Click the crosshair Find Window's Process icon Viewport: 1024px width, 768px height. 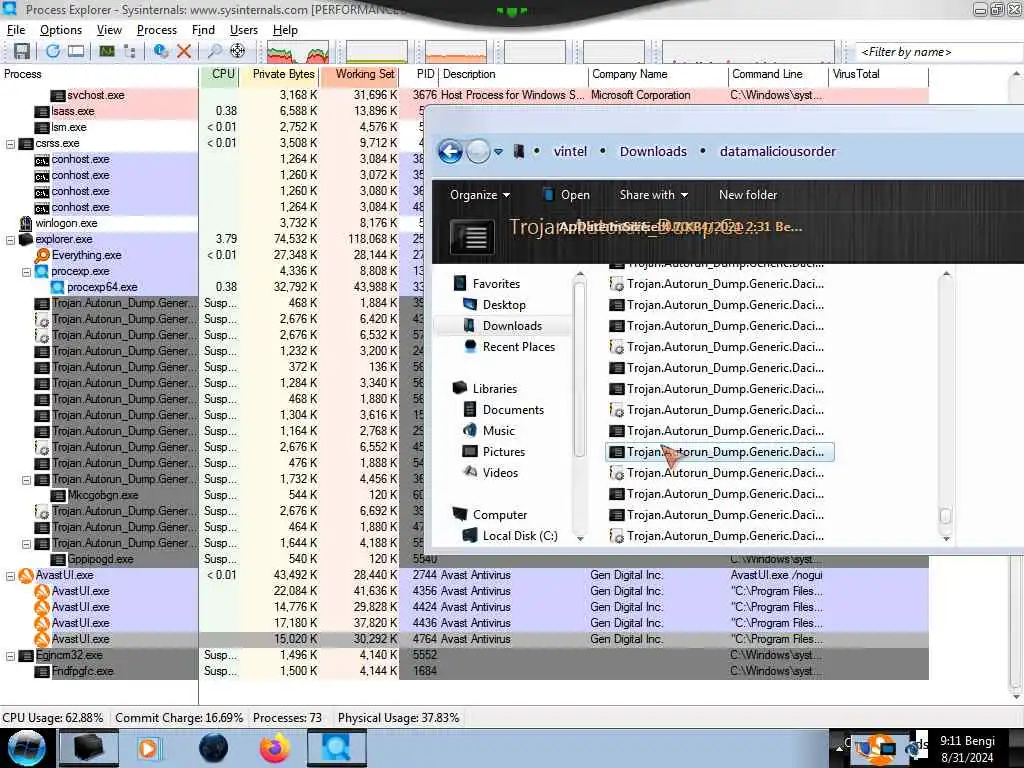coord(238,51)
